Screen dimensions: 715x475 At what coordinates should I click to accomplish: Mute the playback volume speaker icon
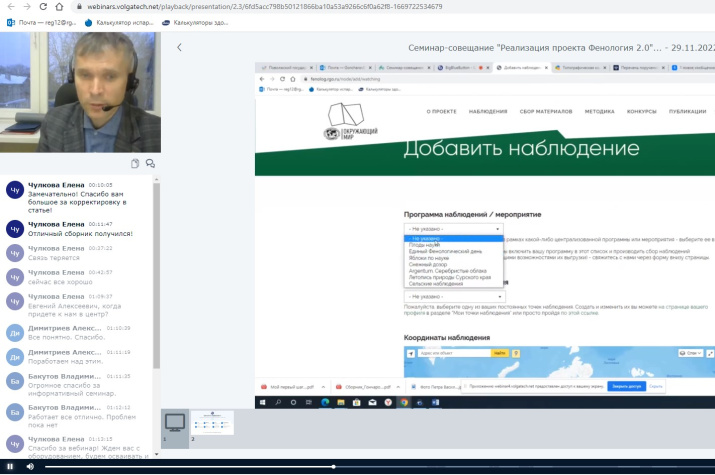pos(29,467)
